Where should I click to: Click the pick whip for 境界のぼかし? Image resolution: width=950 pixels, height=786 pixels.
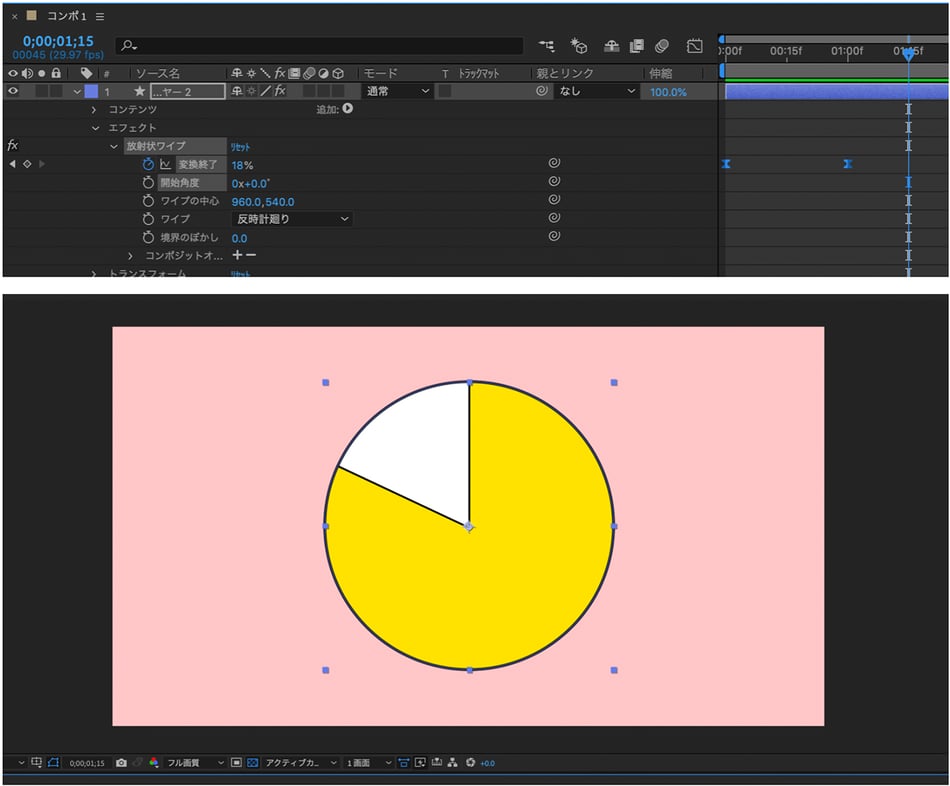[554, 237]
